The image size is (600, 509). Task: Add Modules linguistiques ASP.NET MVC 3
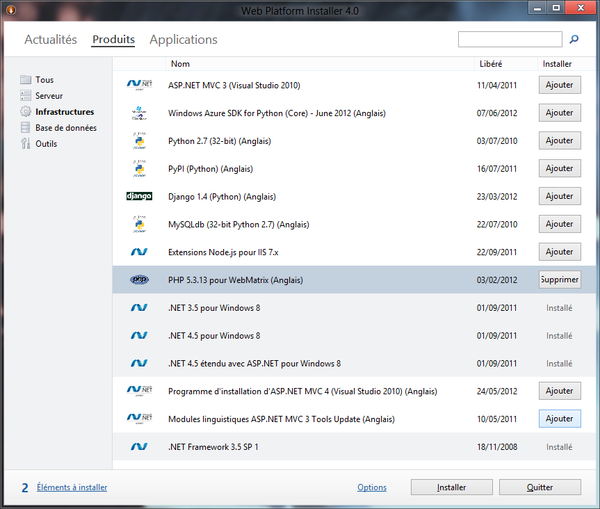pyautogui.click(x=560, y=419)
